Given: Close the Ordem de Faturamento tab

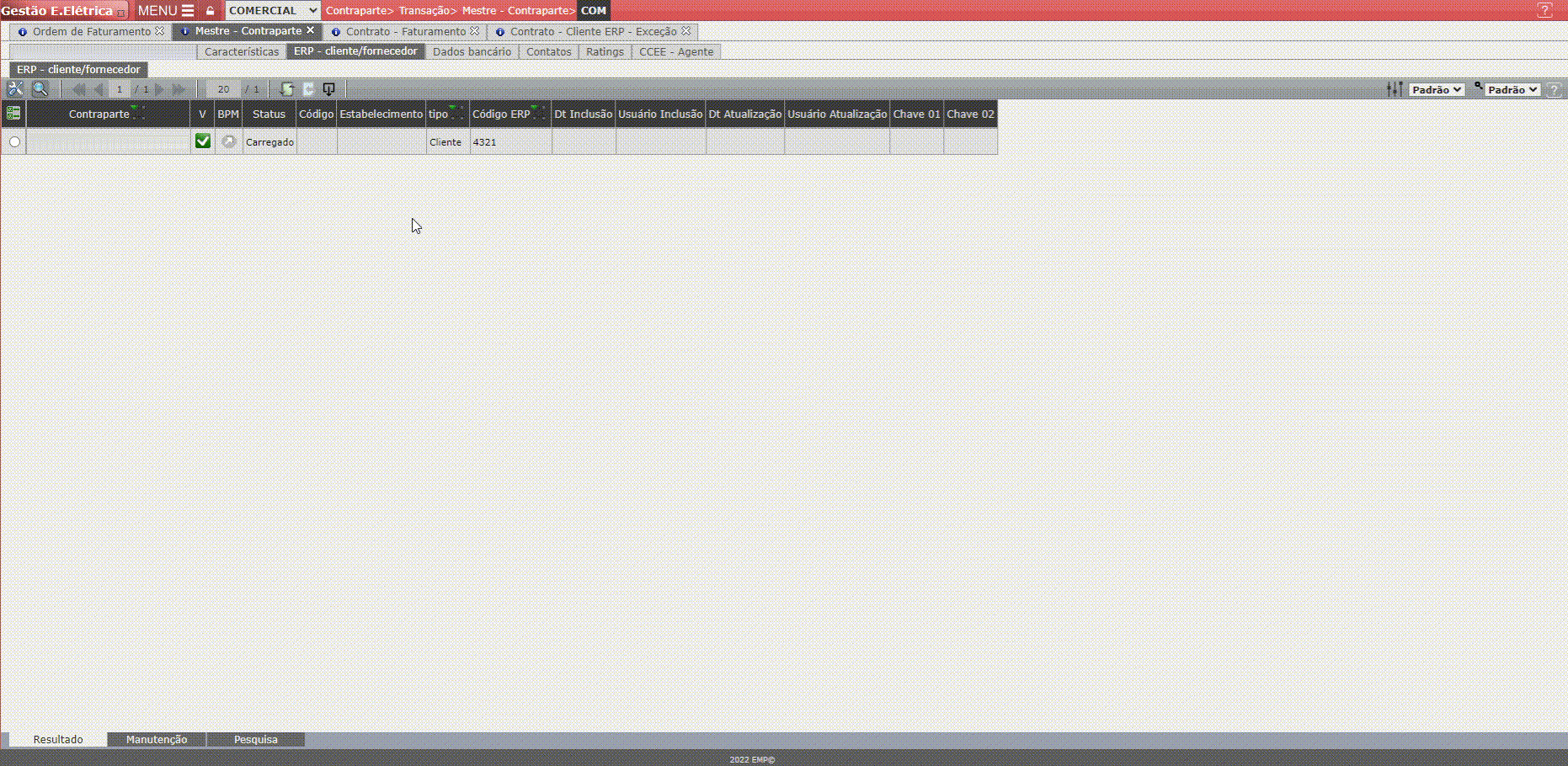Looking at the screenshot, I should pos(160,31).
